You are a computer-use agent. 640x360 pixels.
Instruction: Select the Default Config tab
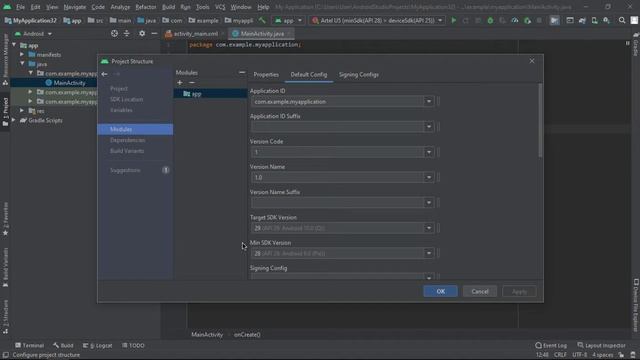pyautogui.click(x=309, y=75)
